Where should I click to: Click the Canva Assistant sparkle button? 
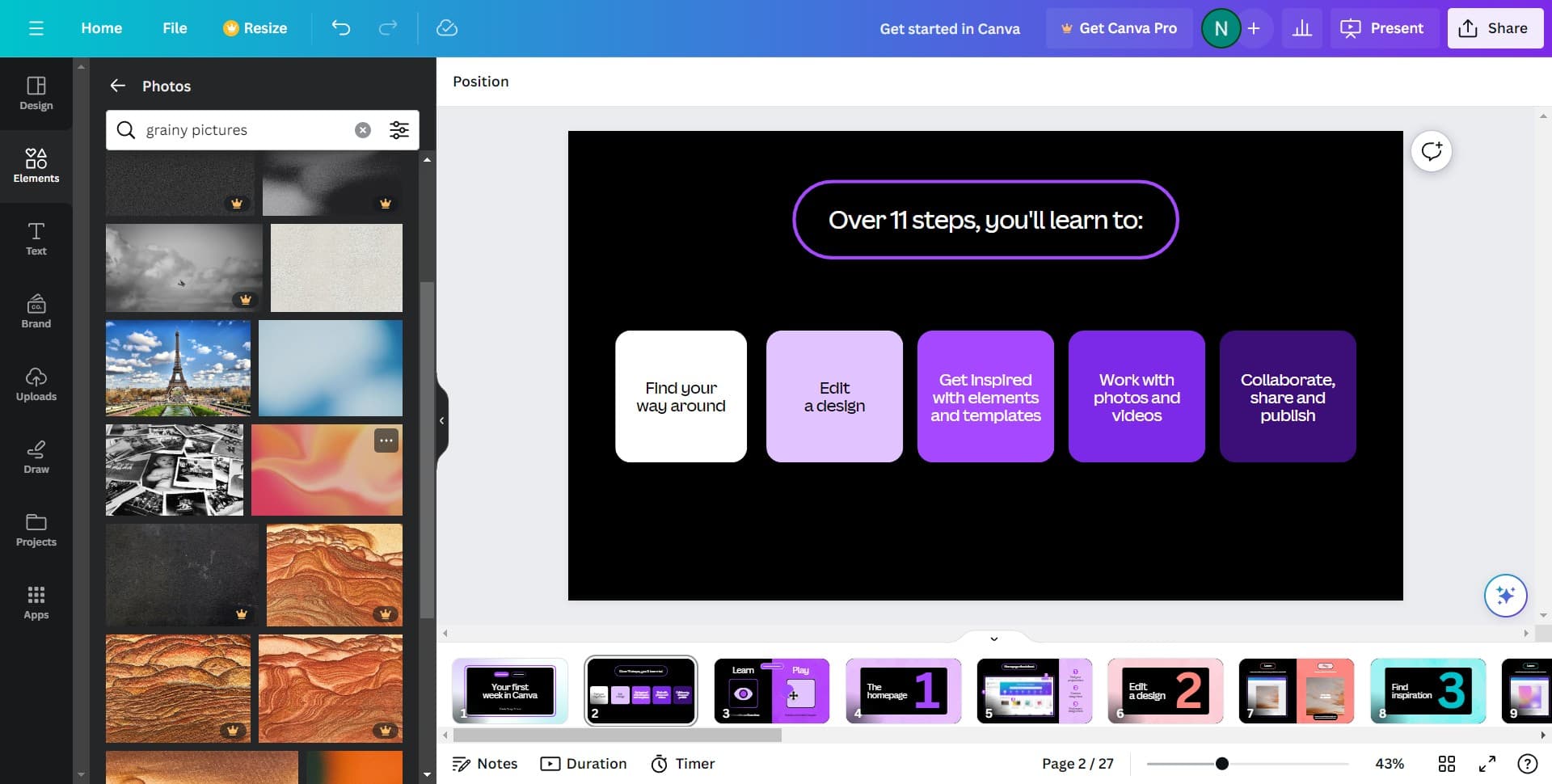click(x=1505, y=596)
